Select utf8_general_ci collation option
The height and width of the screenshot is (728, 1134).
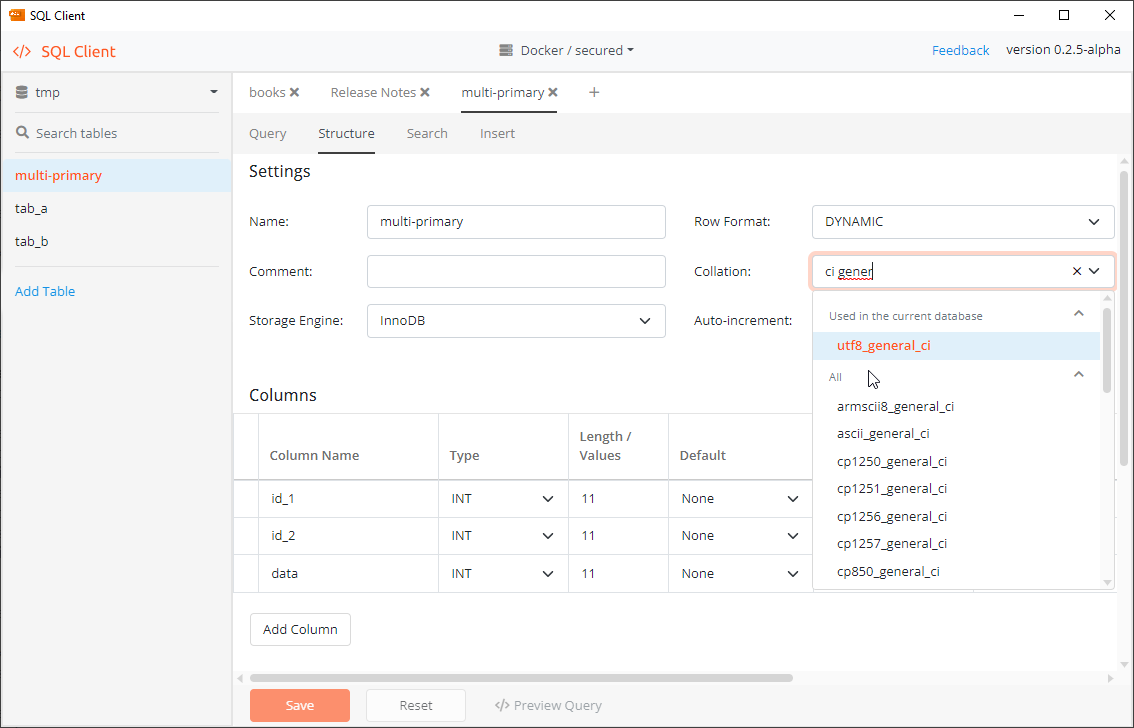884,346
